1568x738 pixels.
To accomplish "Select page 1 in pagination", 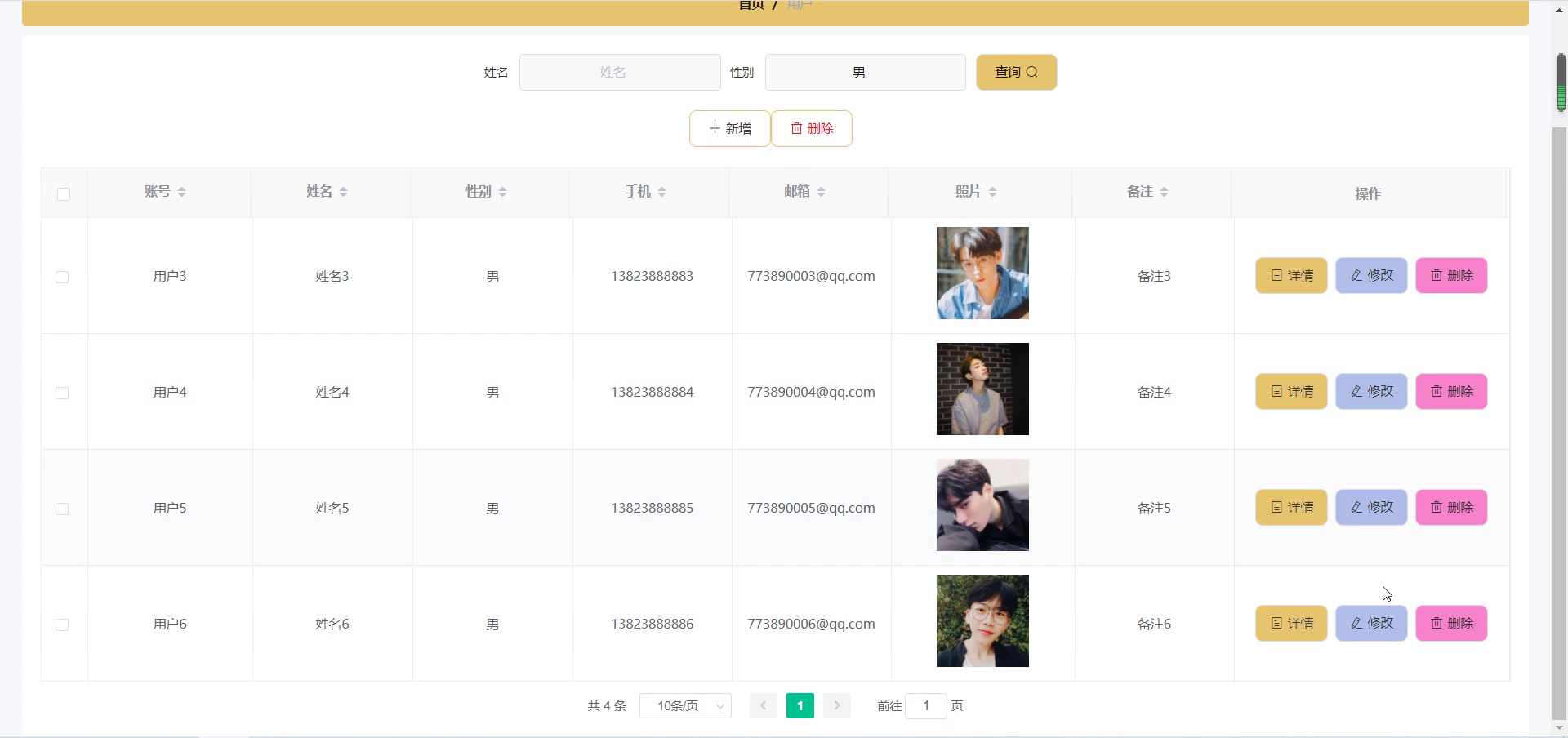I will [800, 705].
